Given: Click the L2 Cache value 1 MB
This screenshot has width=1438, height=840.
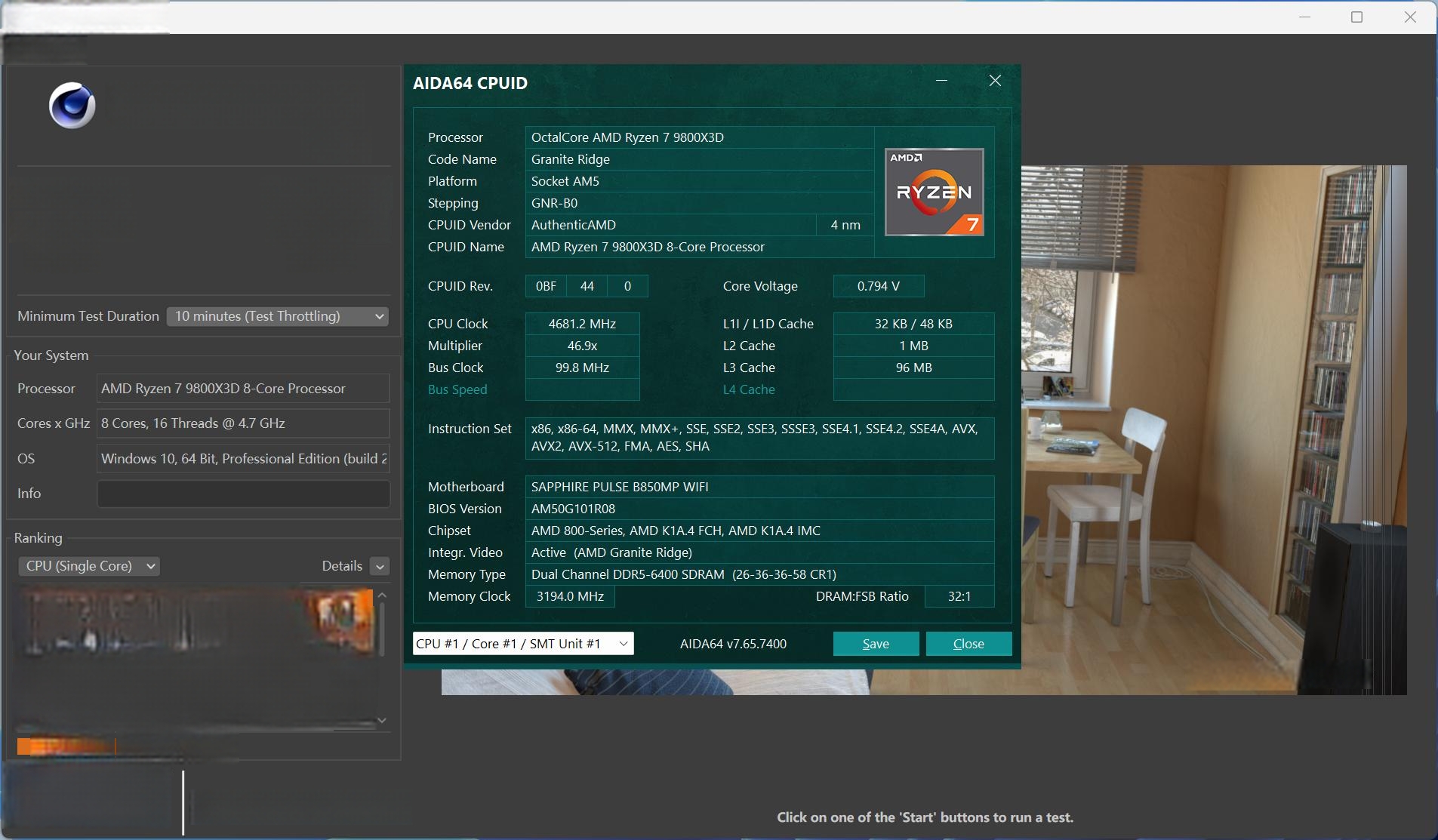Looking at the screenshot, I should [x=913, y=346].
